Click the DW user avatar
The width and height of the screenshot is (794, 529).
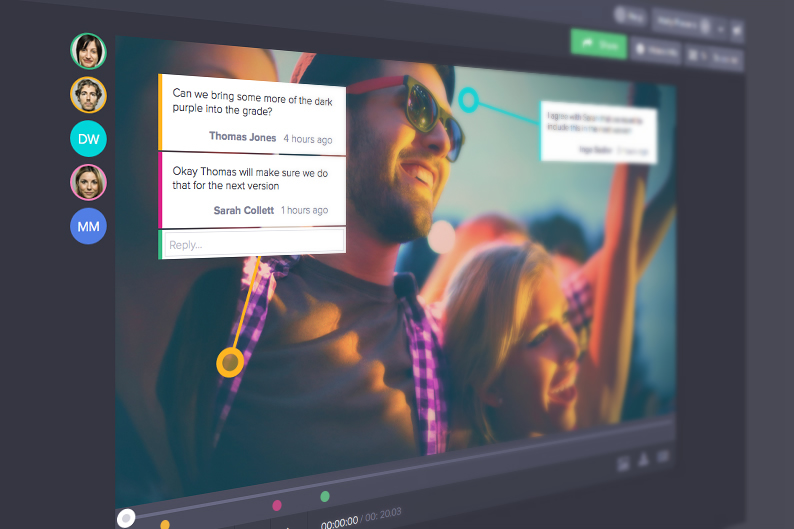click(x=88, y=139)
